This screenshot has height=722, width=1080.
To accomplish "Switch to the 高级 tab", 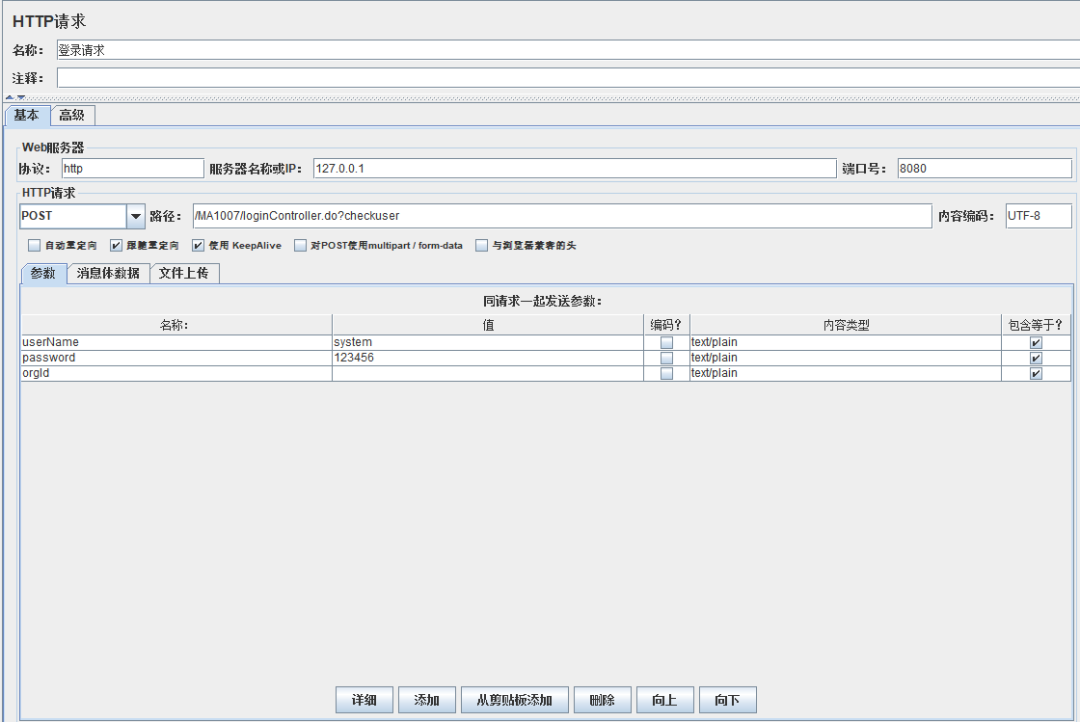I will pyautogui.click(x=70, y=115).
